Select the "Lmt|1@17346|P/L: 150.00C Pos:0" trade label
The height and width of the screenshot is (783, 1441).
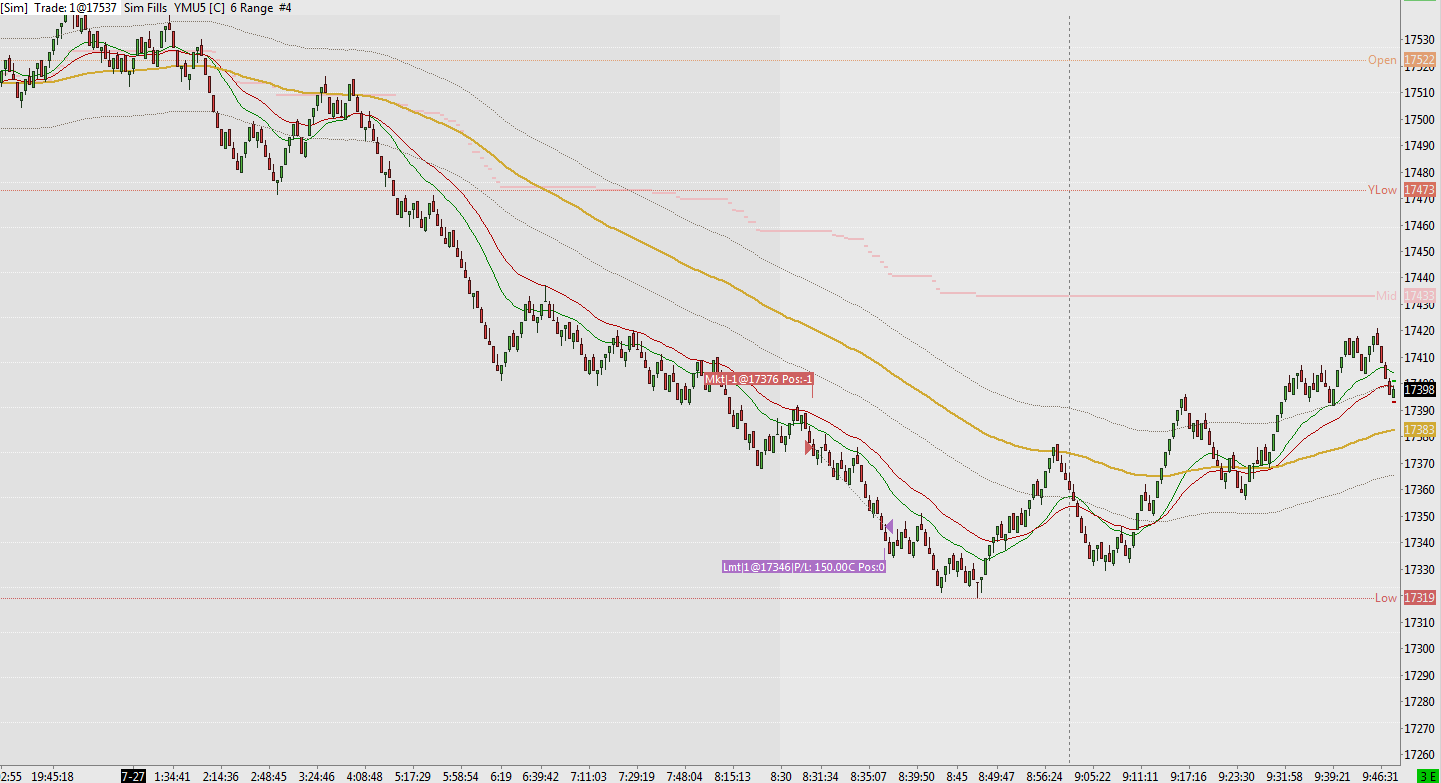[804, 567]
